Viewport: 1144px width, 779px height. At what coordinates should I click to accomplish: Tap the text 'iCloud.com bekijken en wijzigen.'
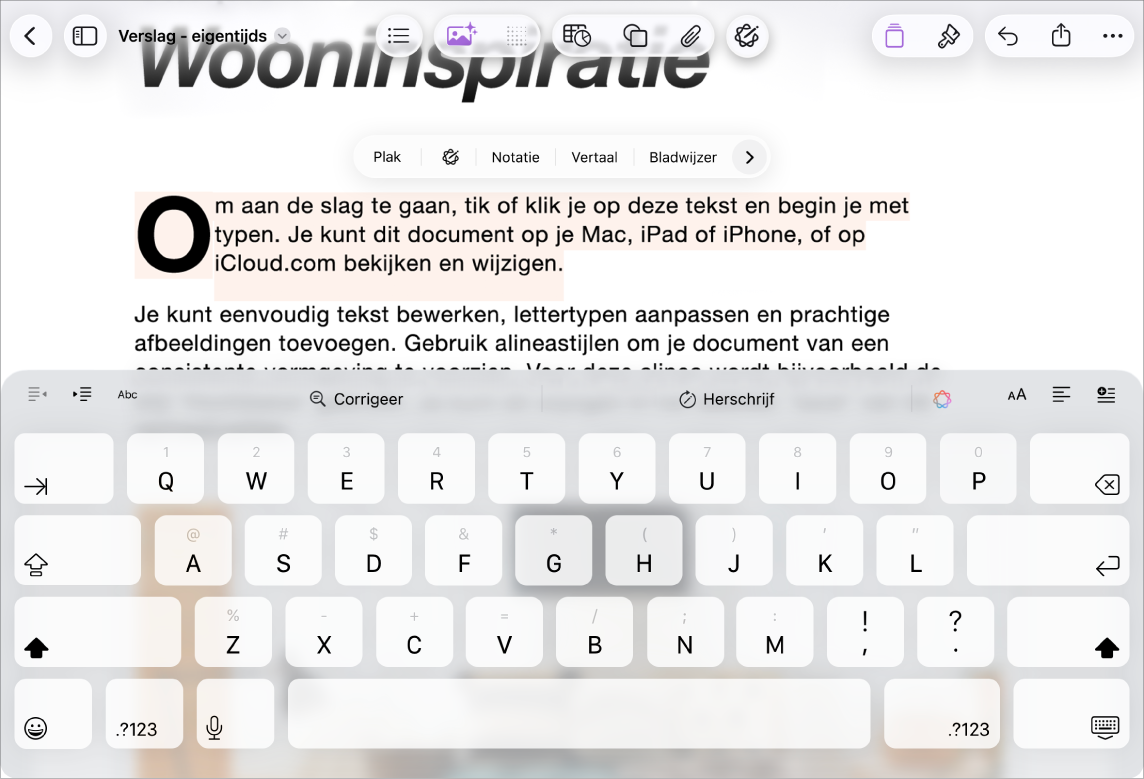coord(389,263)
